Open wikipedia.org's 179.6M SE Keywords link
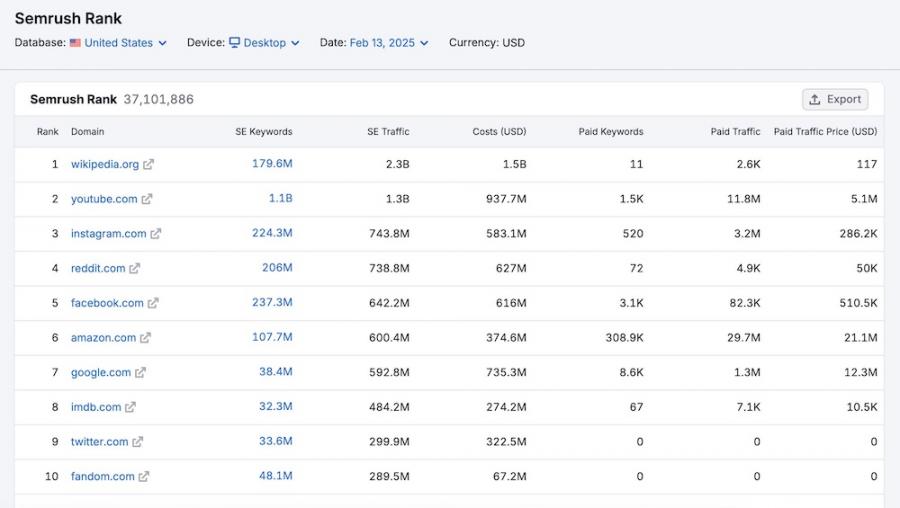Screen dimensions: 900x508 [x=272, y=164]
